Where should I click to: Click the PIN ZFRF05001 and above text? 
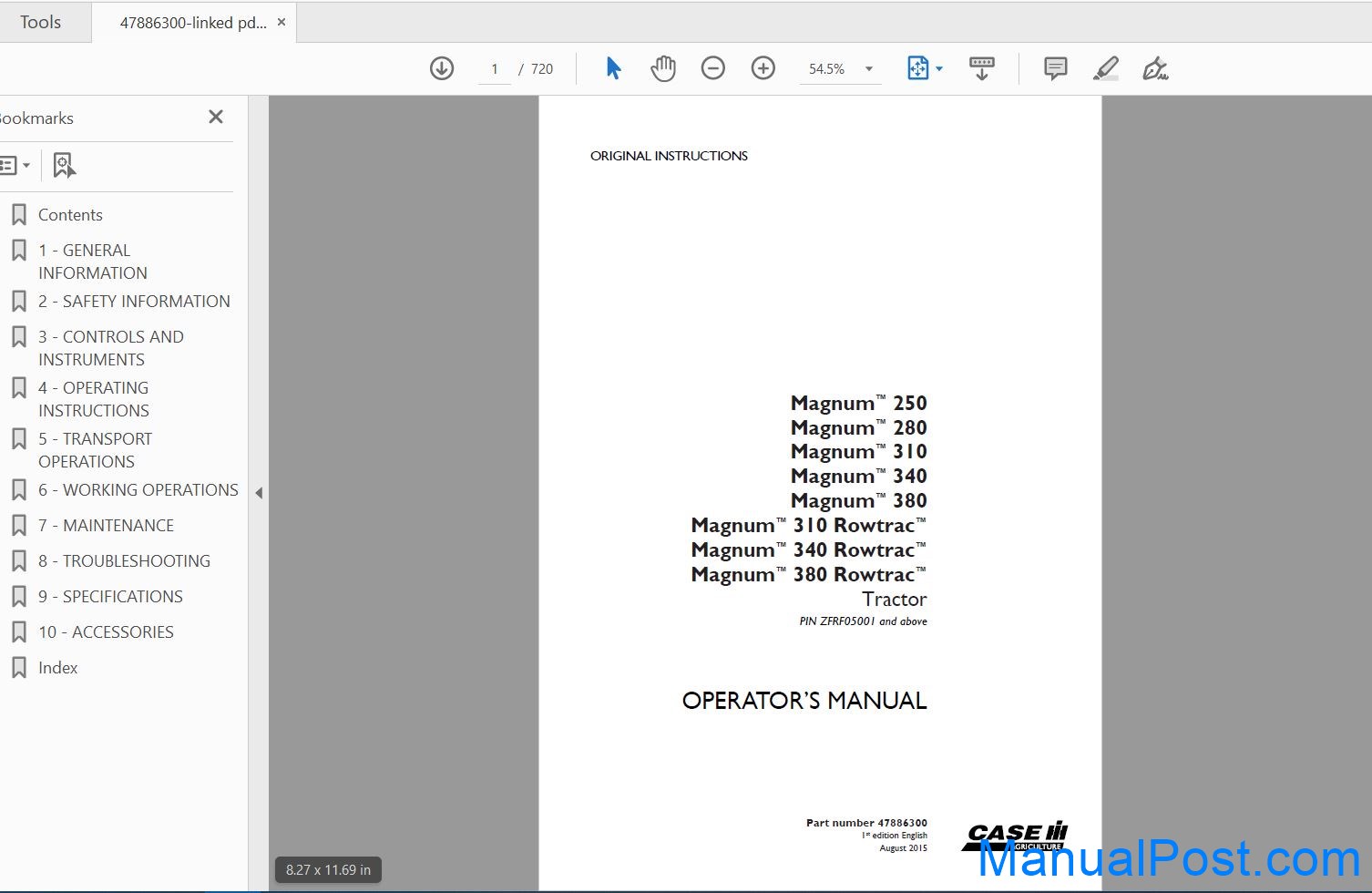point(863,621)
